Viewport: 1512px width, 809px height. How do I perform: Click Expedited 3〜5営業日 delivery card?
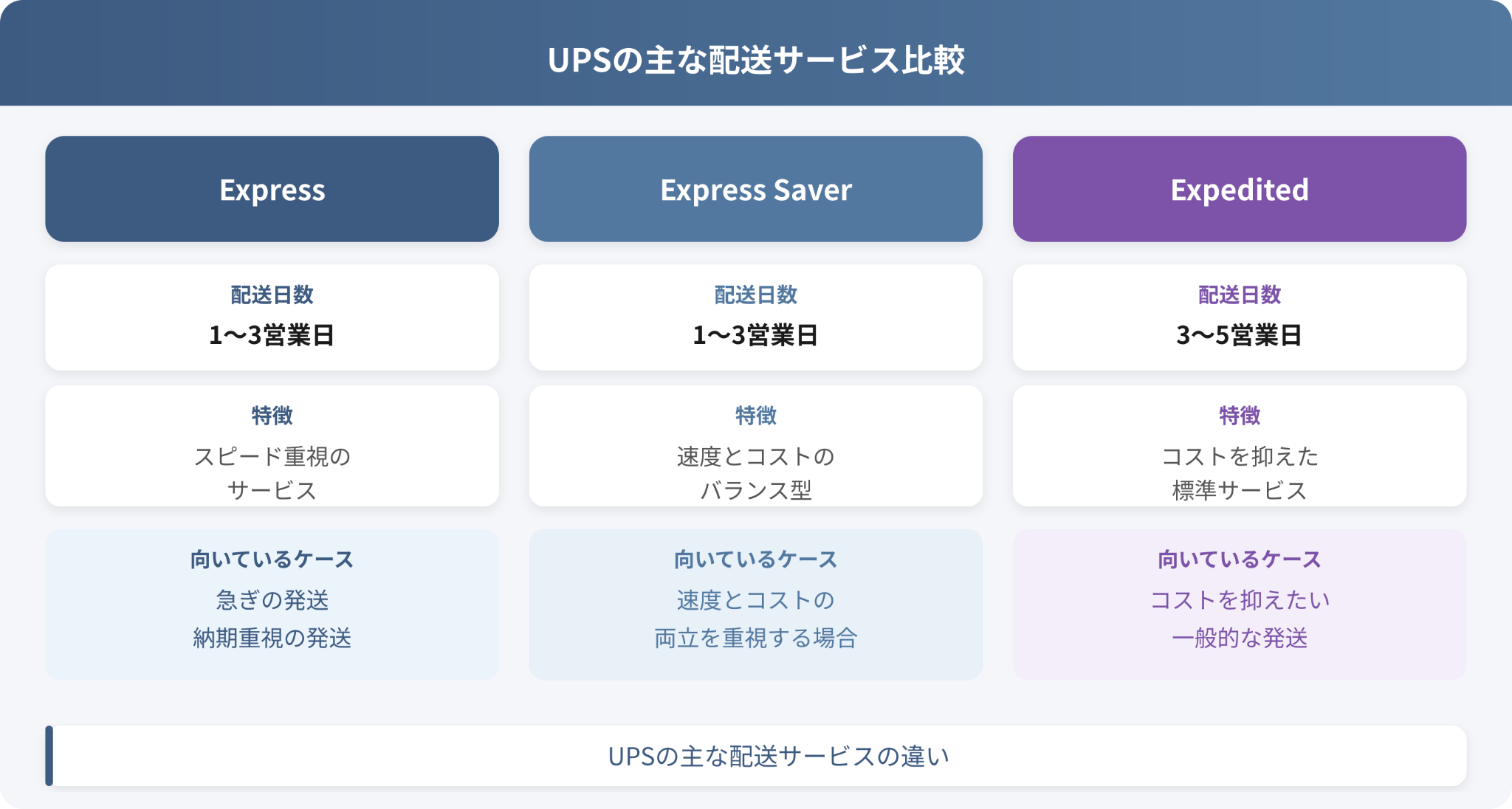1239,317
